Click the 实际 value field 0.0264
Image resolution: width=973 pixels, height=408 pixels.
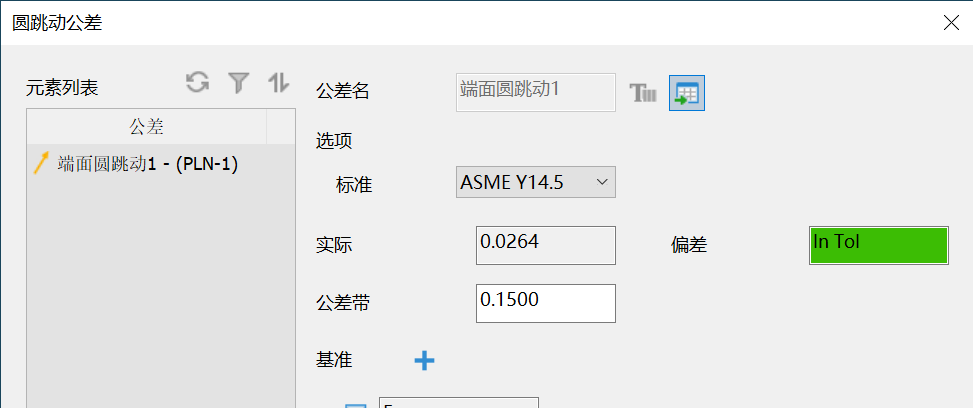(x=545, y=244)
